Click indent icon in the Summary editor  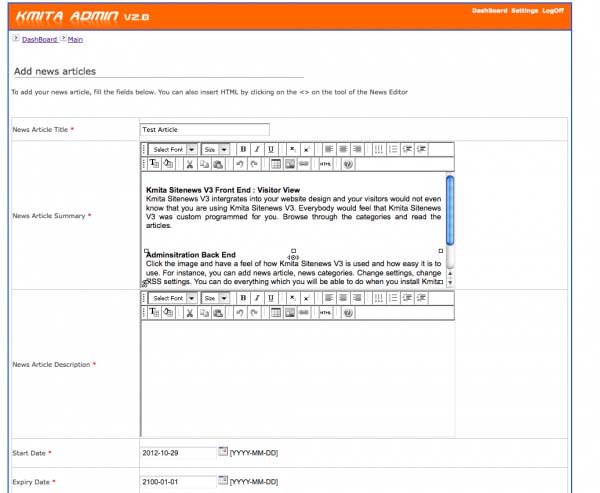[x=421, y=149]
